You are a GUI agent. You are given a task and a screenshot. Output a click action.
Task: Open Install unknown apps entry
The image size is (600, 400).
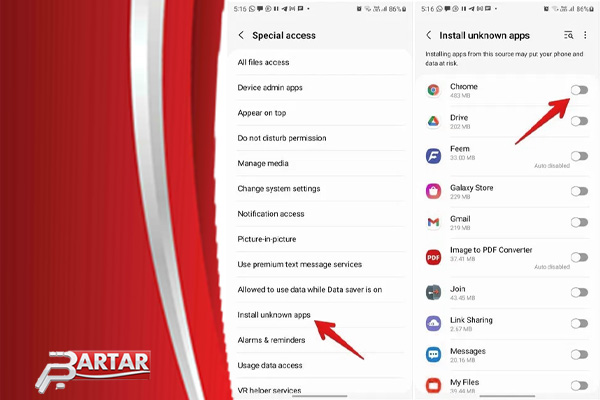(274, 315)
